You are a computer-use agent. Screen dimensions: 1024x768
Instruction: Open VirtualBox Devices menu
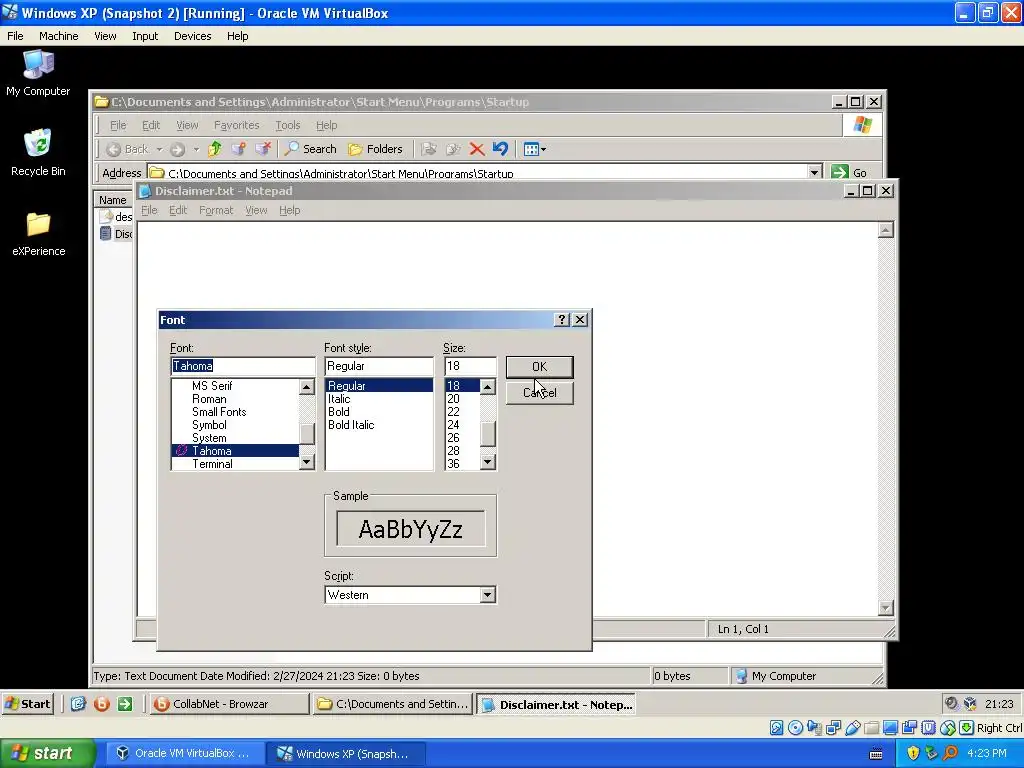tap(192, 36)
